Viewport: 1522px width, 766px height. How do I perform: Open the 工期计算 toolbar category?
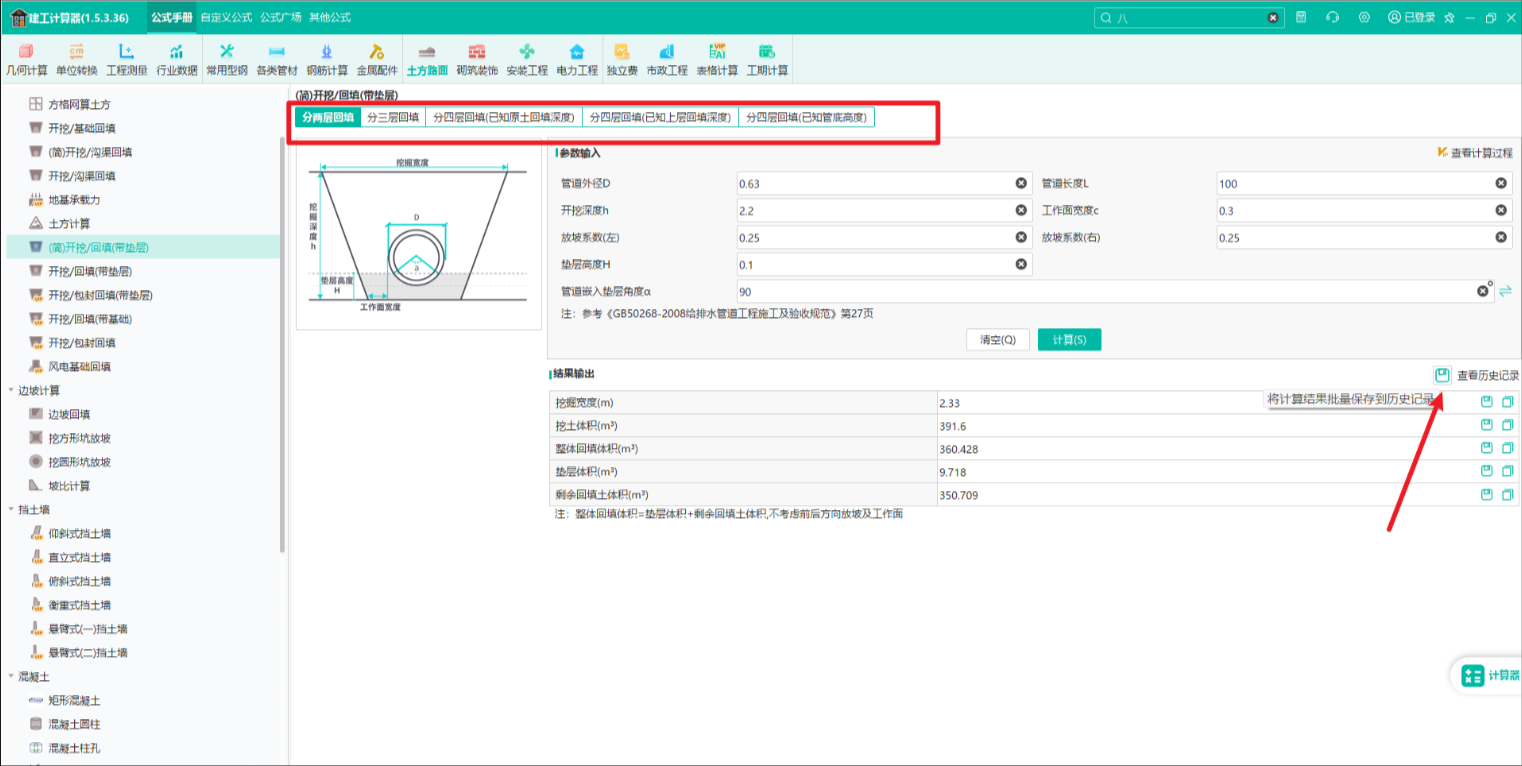(x=767, y=59)
